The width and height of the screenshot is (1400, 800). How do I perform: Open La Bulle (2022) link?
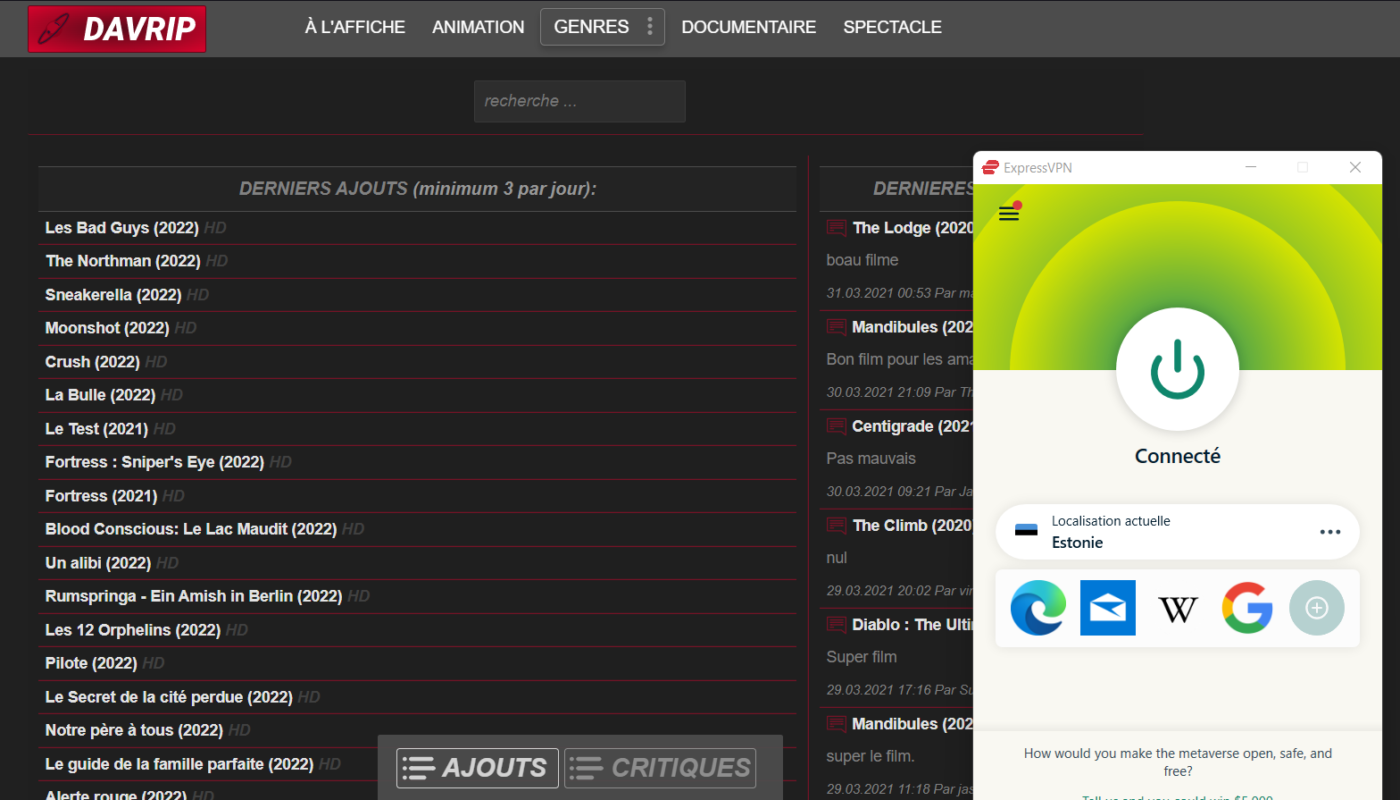tap(100, 395)
